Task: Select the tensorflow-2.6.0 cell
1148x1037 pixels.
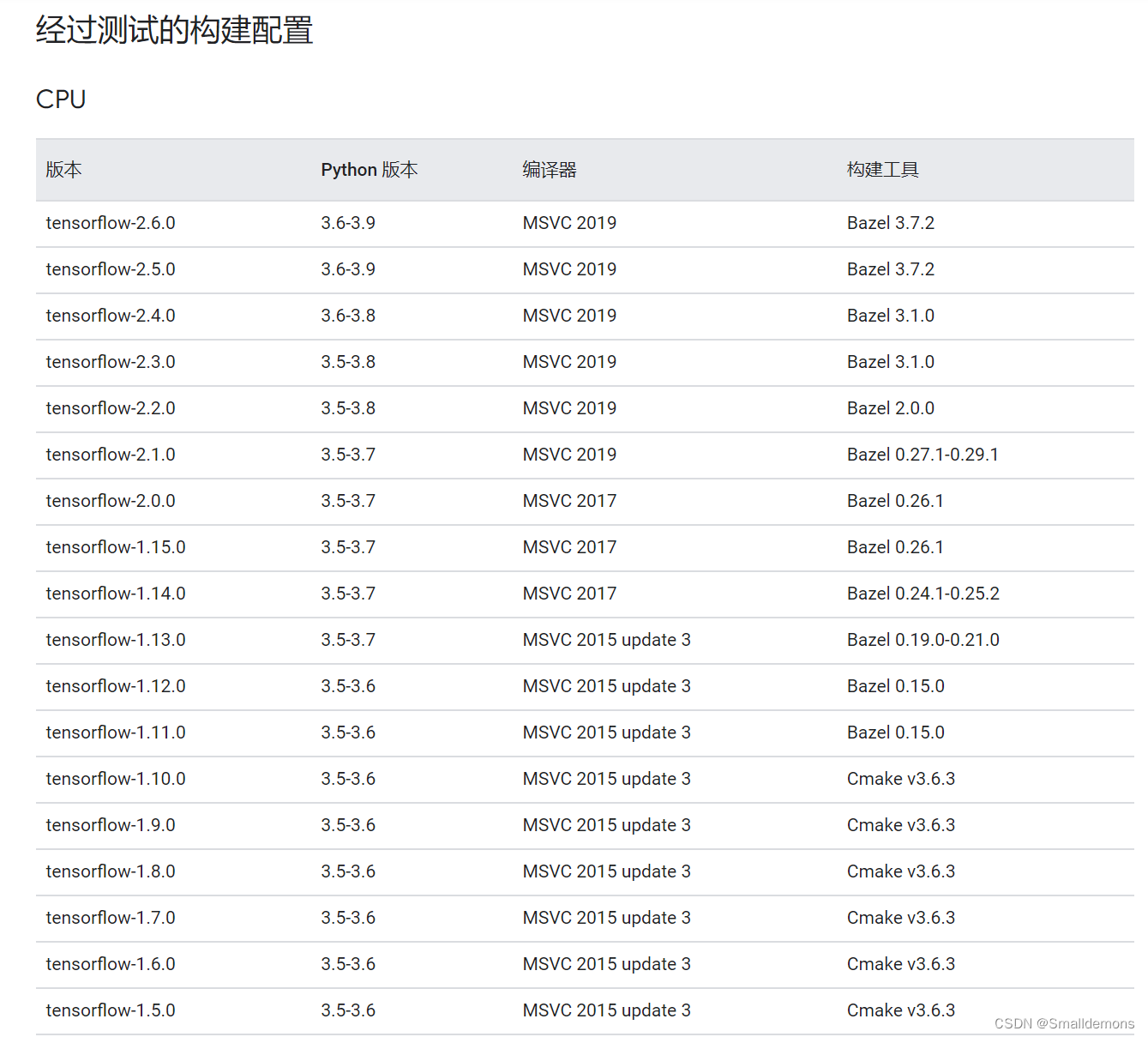Action: coord(111,223)
